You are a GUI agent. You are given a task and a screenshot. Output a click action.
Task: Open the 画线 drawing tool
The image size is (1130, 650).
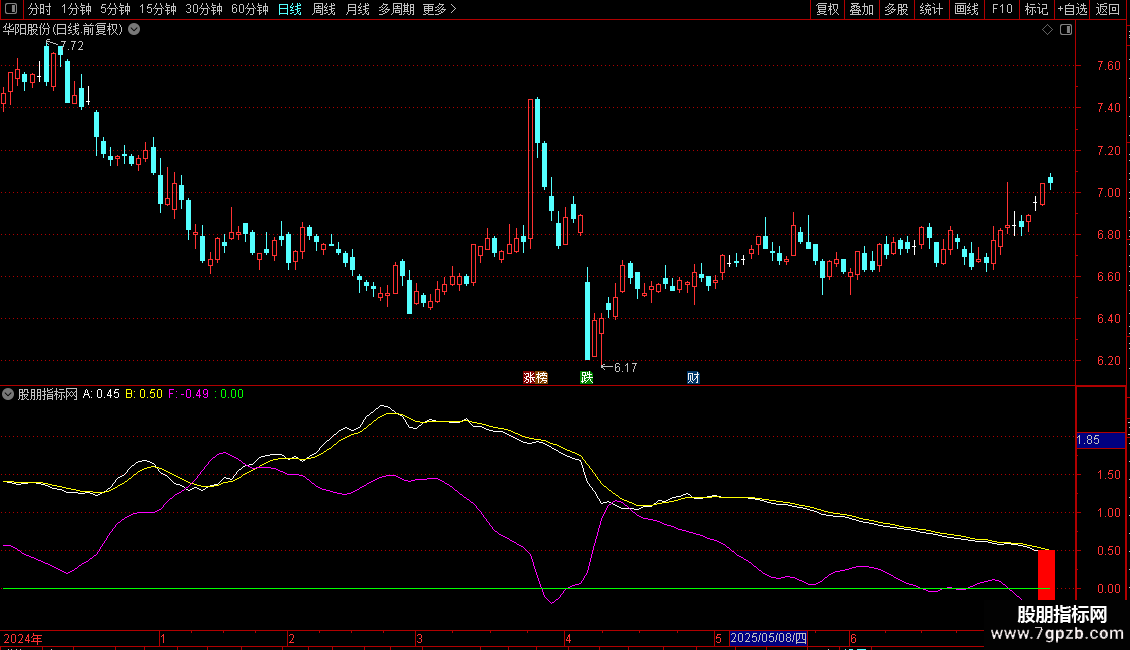click(966, 9)
